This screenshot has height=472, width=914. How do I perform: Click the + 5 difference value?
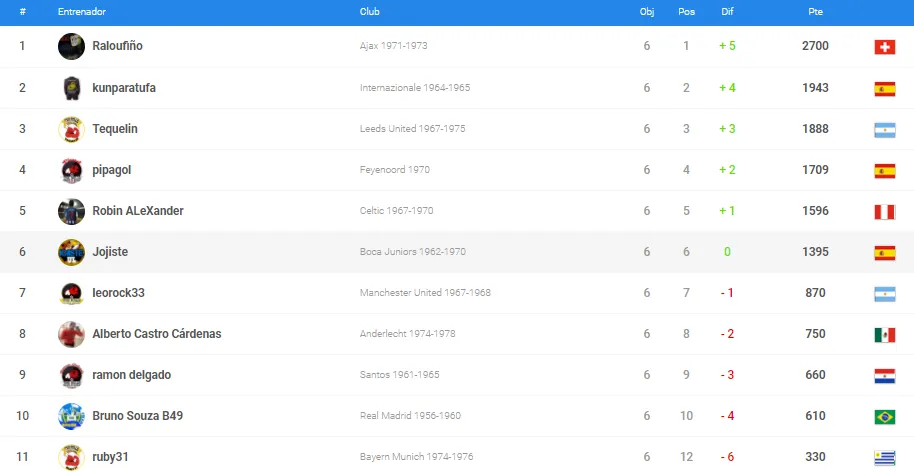tap(727, 46)
